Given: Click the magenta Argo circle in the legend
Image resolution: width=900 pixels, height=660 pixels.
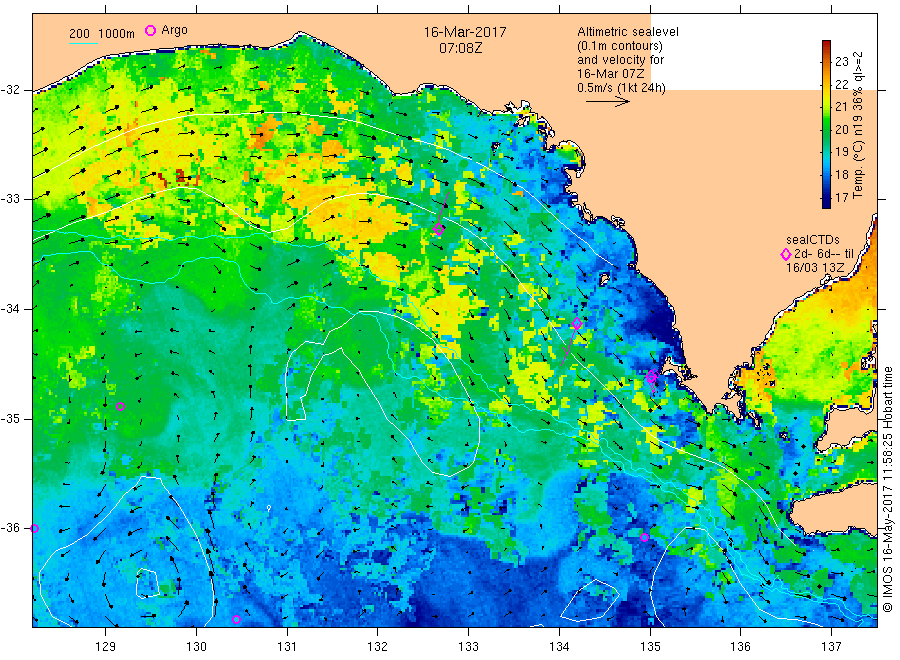Looking at the screenshot, I should pos(150,30).
